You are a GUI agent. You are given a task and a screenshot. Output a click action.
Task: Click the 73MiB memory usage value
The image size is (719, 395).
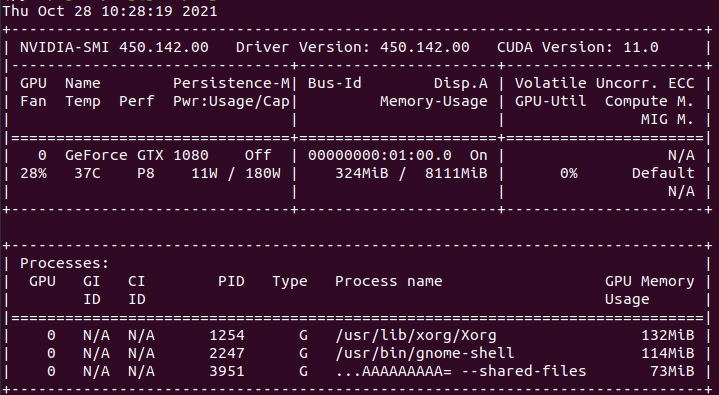point(672,371)
